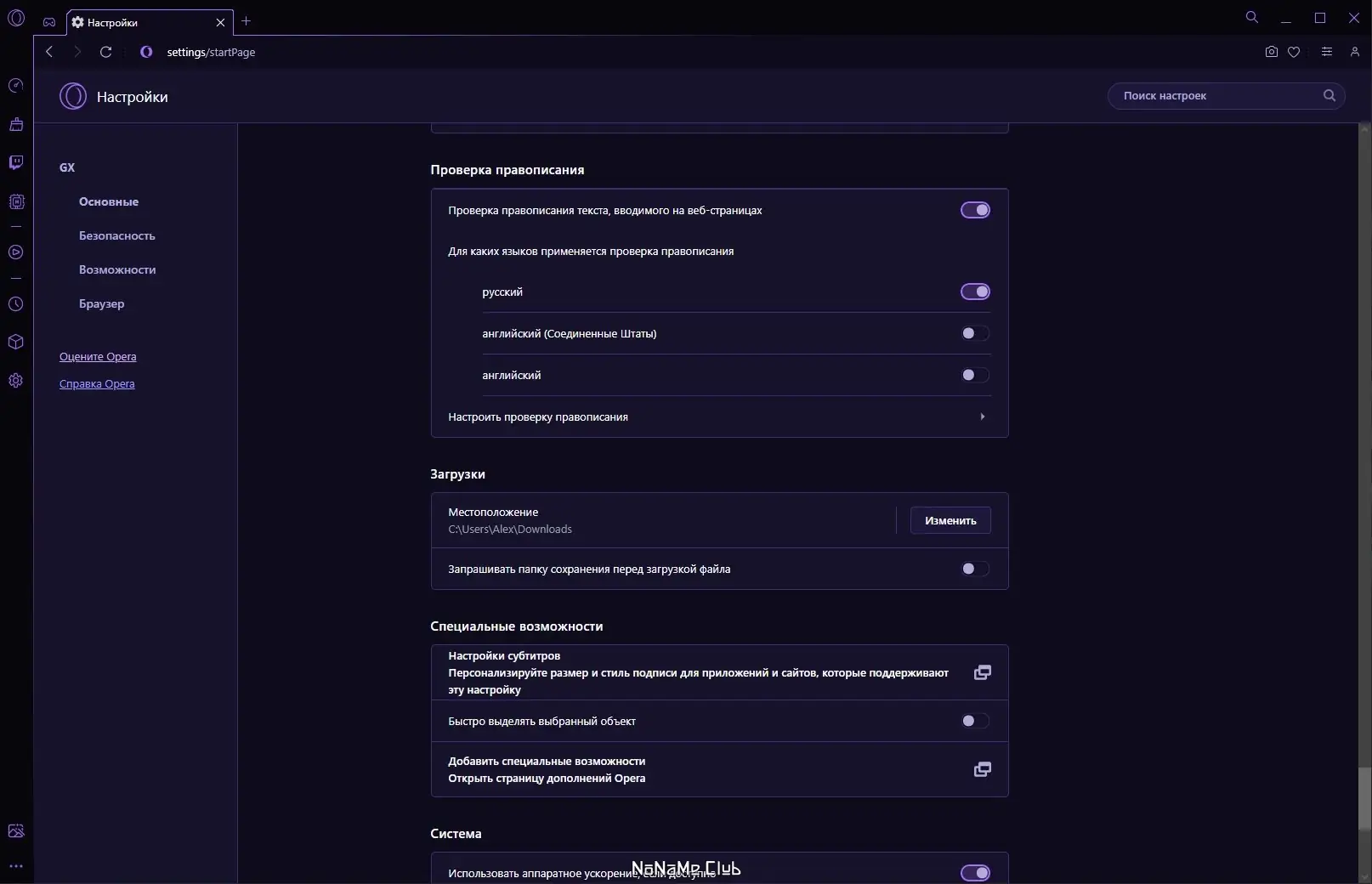This screenshot has width=1372, height=884.
Task: Select Браузер in settings menu
Action: (102, 303)
